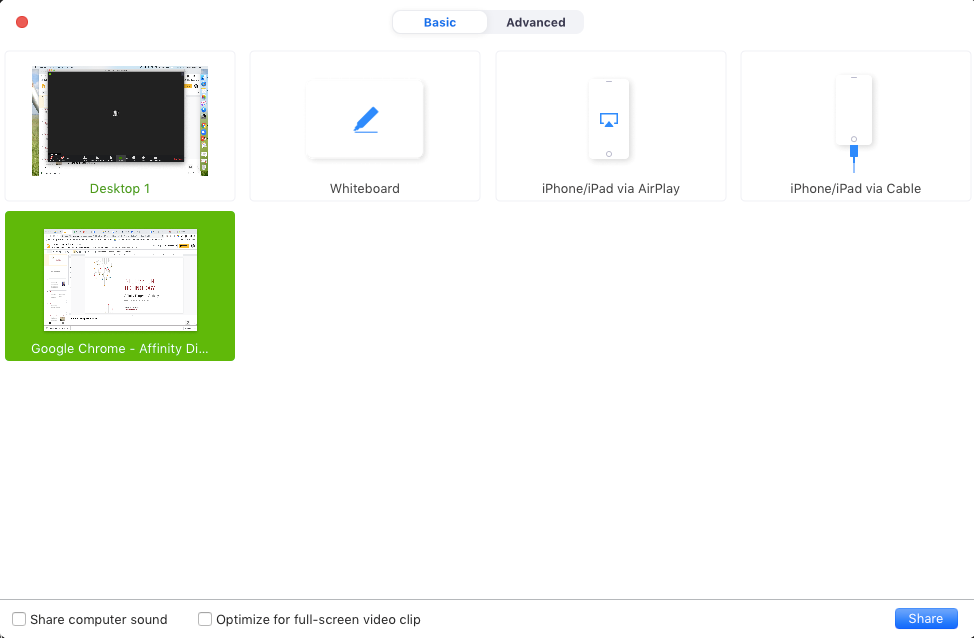The height and width of the screenshot is (638, 974).
Task: Choose the Whiteboard sharing tile
Action: 364,125
